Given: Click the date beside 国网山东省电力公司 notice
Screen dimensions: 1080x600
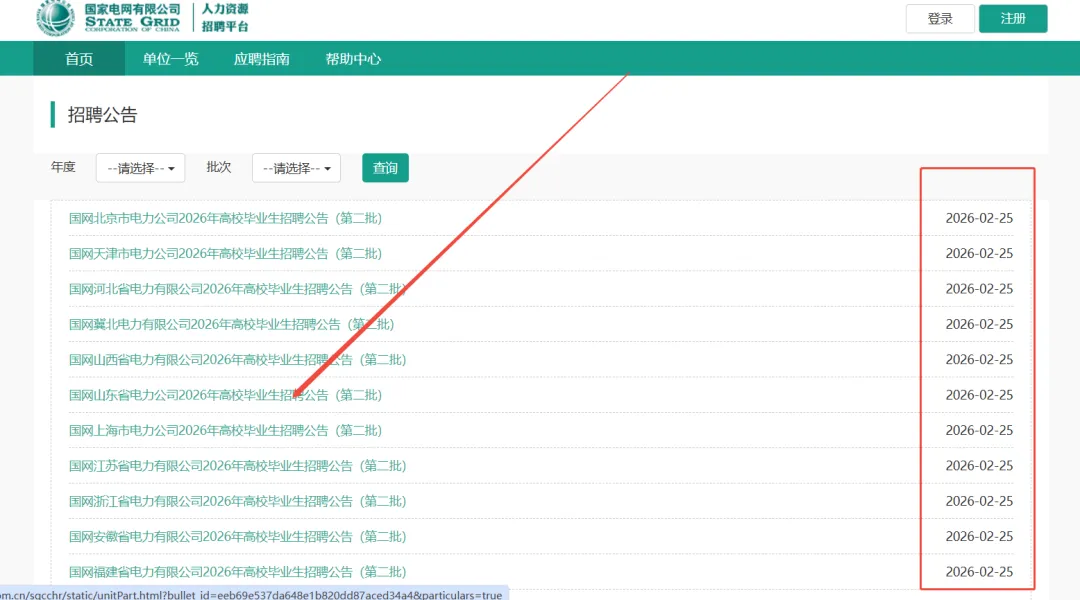Looking at the screenshot, I should [979, 395].
